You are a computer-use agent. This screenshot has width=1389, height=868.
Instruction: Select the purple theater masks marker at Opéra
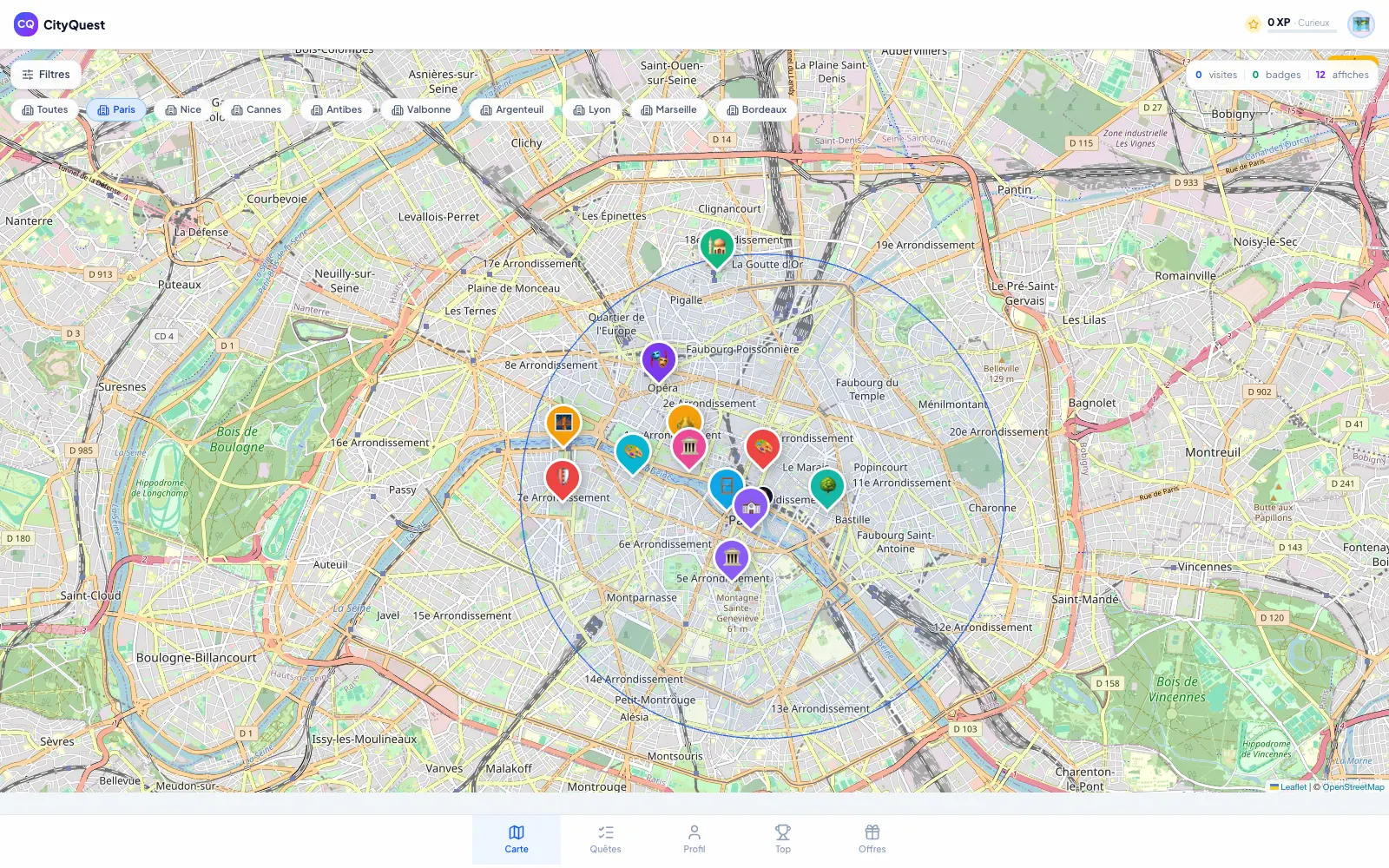coord(659,360)
